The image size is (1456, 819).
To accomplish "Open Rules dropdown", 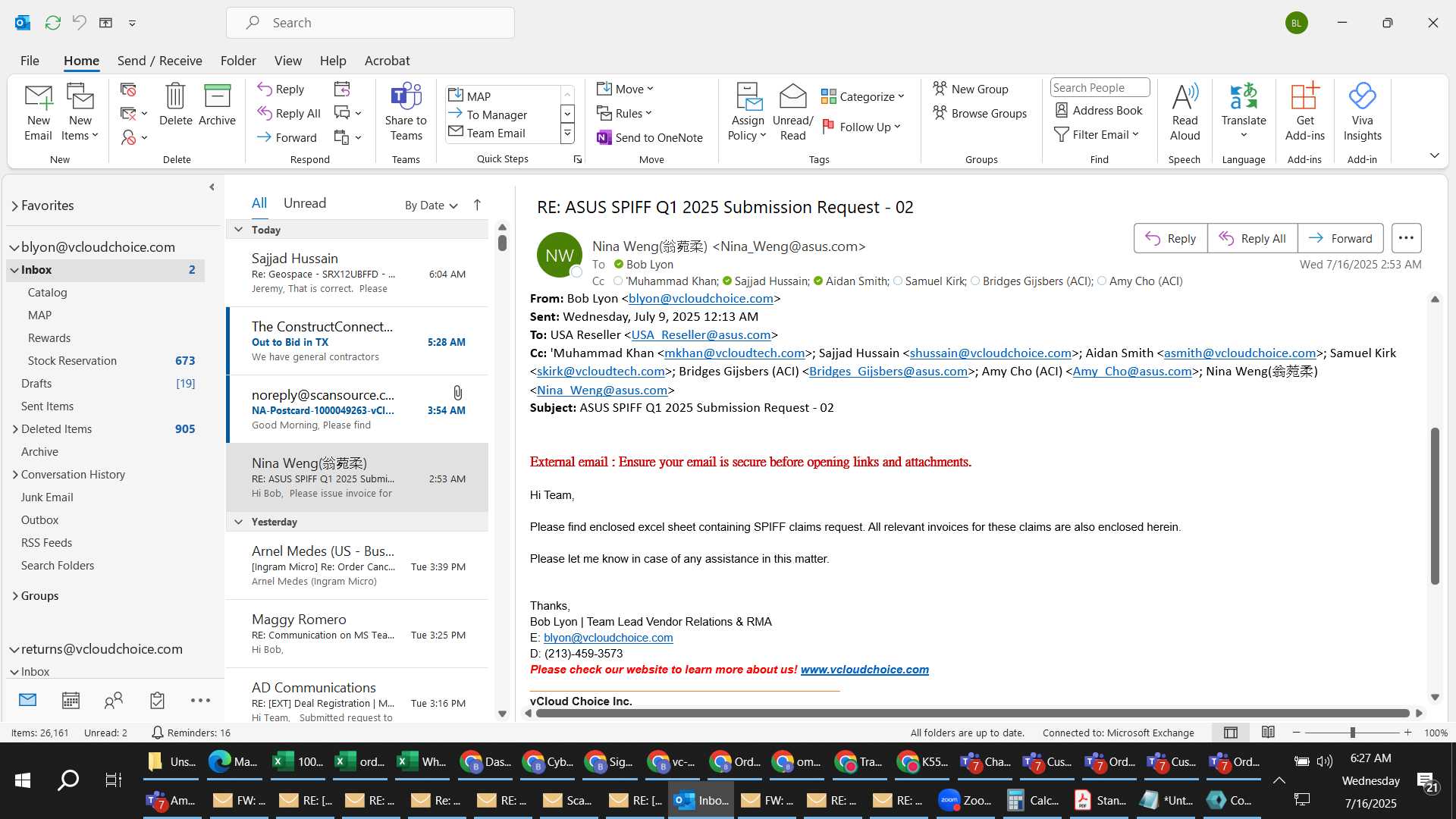I will coord(624,113).
